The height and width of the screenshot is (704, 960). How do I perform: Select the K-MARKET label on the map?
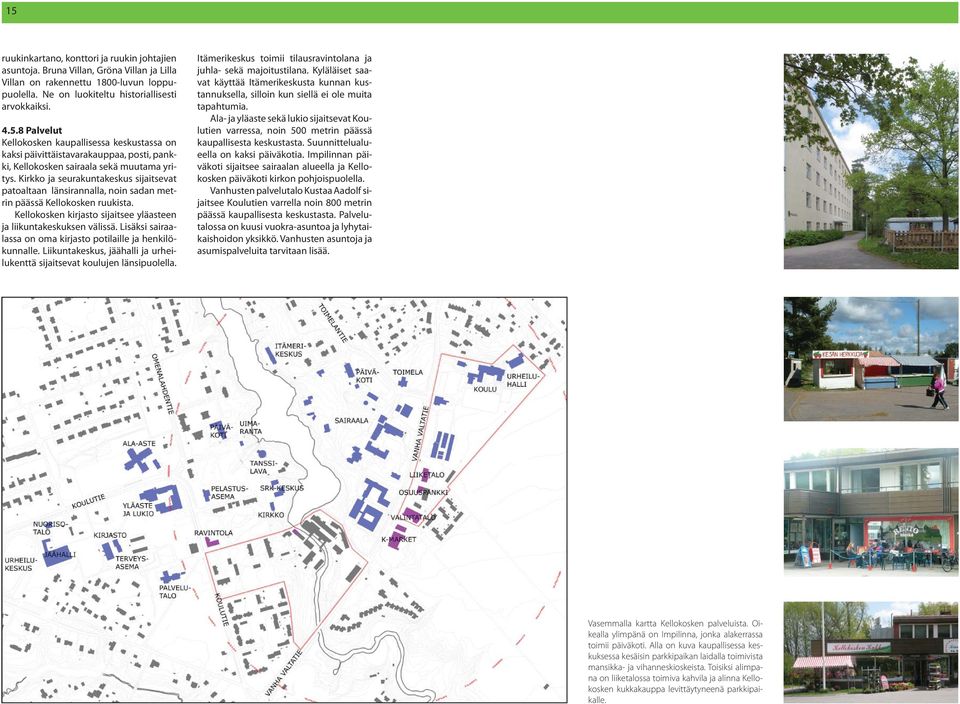(399, 539)
